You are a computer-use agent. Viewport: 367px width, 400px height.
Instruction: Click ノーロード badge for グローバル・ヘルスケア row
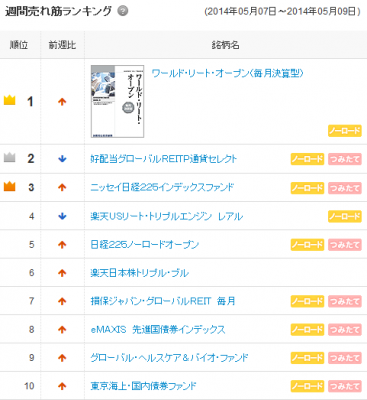tap(307, 358)
